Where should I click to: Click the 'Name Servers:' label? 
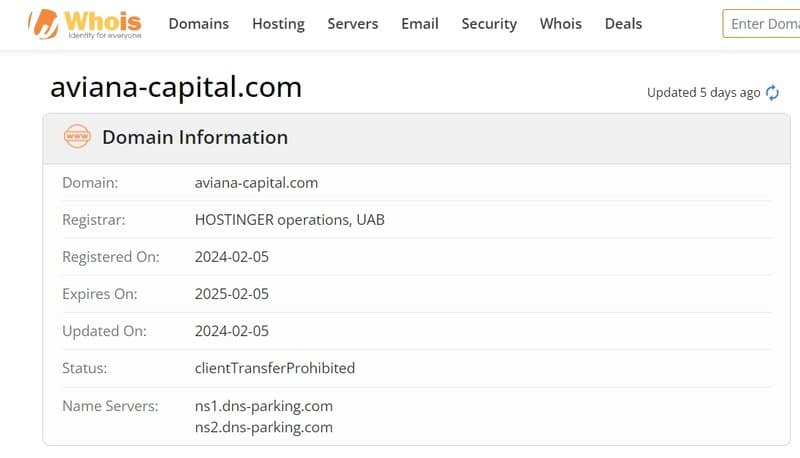[x=110, y=406]
